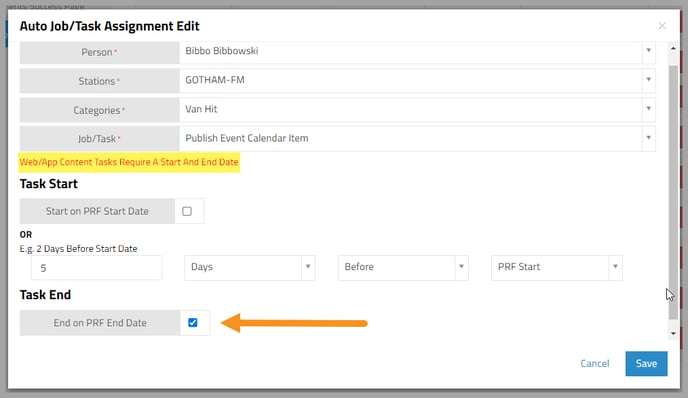Click the Categories dropdown arrow icon
Viewport: 688px width, 398px height.
click(649, 108)
